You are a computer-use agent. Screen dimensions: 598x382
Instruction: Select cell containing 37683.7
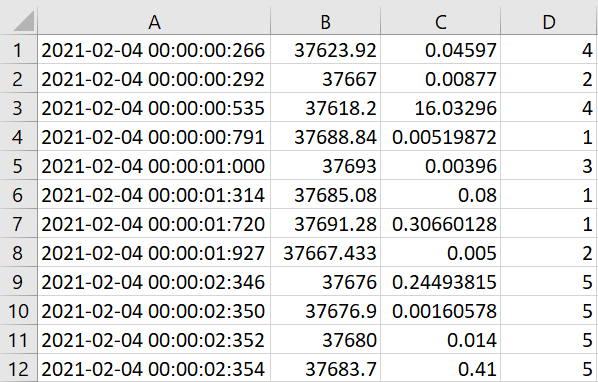[x=325, y=368]
